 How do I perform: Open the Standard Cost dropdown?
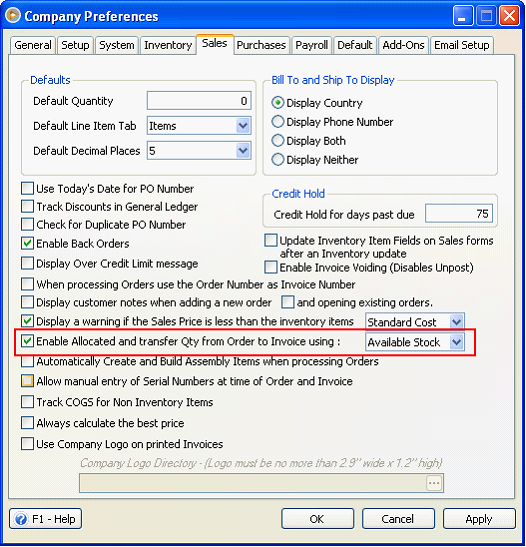coord(457,322)
